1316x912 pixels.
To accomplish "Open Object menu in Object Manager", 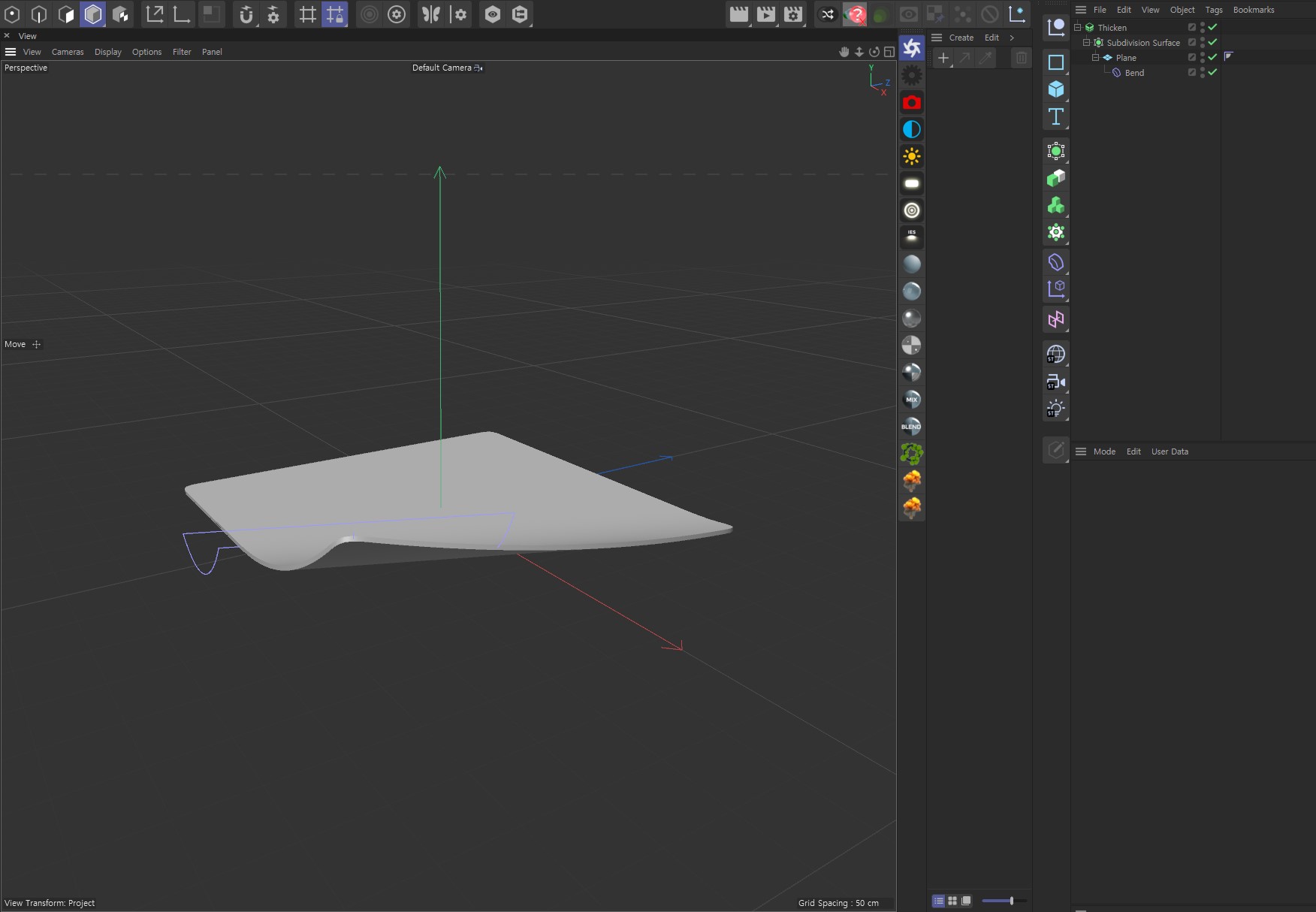I will pyautogui.click(x=1182, y=10).
